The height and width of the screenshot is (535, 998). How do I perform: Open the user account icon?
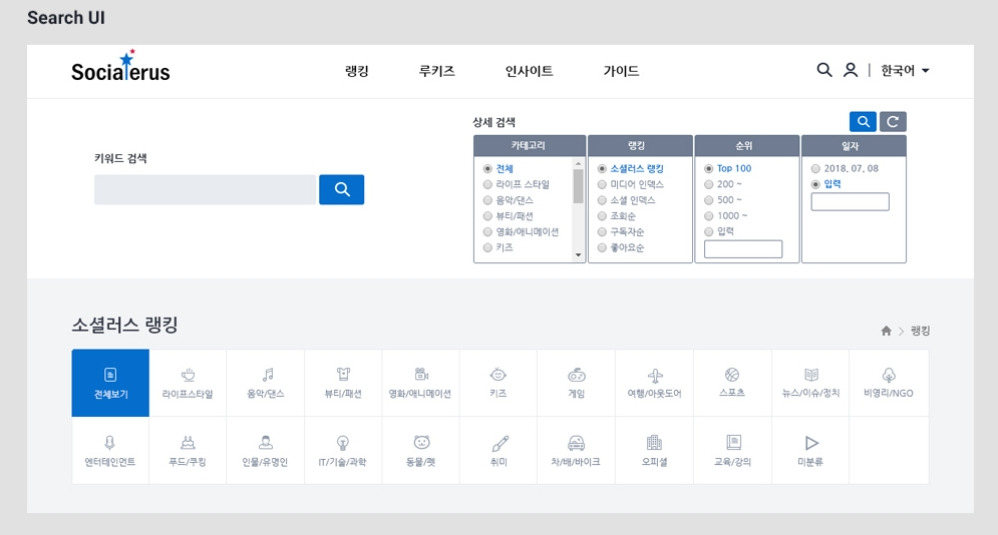pos(850,70)
